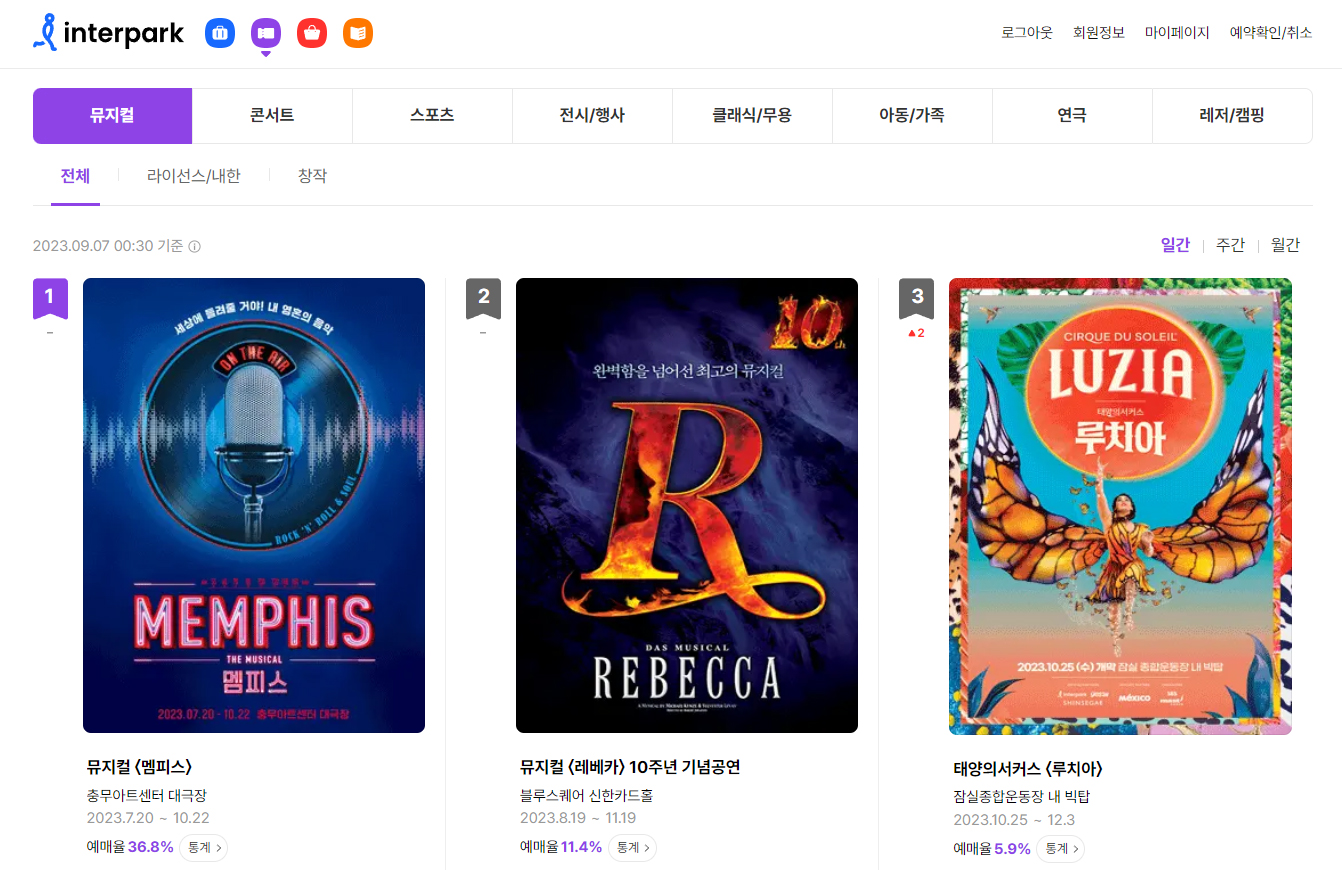Open the Rebecca musical poster
1342x870 pixels.
tap(687, 505)
